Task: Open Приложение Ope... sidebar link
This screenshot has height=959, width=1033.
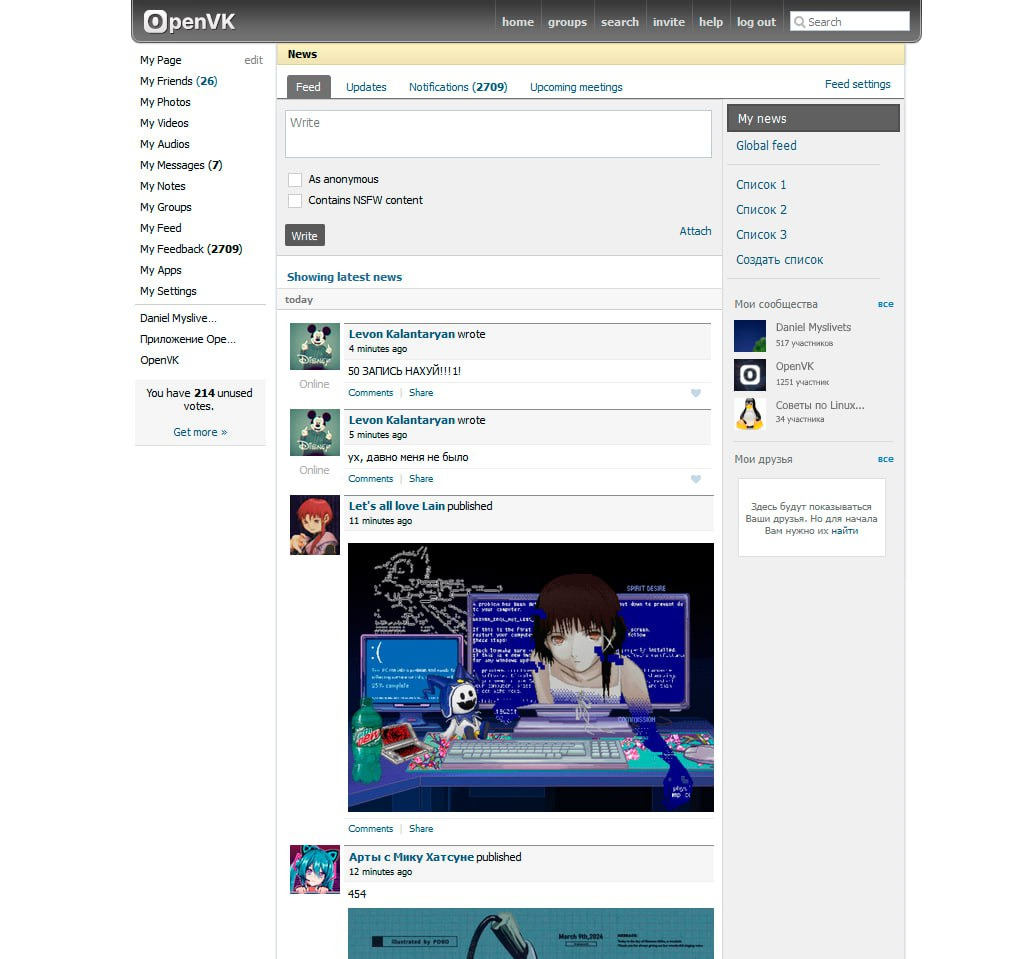Action: tap(188, 339)
